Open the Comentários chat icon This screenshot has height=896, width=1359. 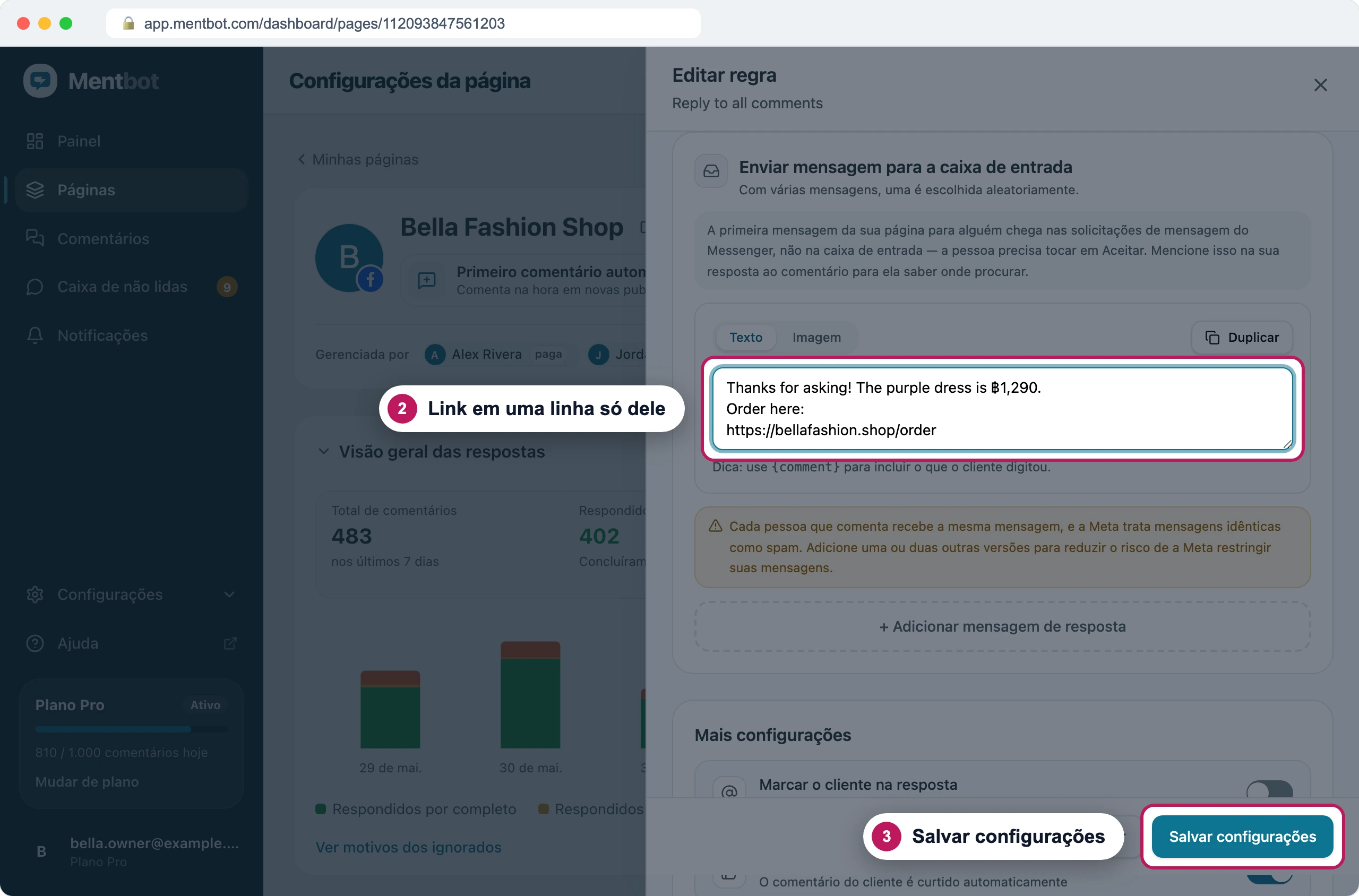pyautogui.click(x=35, y=238)
